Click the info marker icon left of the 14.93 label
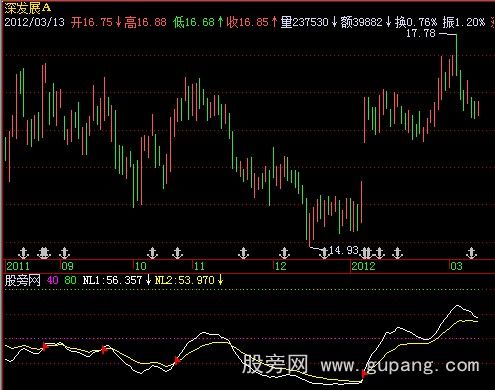The width and height of the screenshot is (495, 390). (x=324, y=253)
